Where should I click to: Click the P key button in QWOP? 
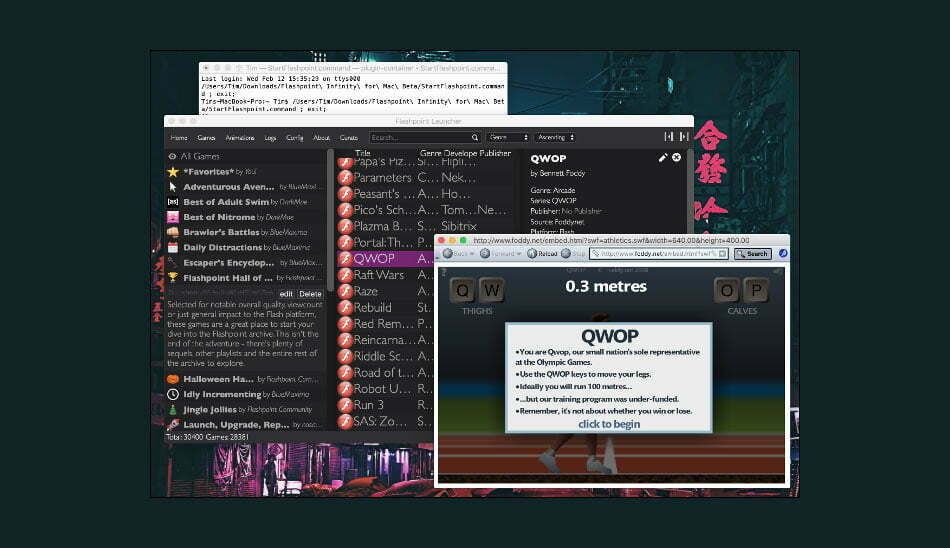click(756, 290)
